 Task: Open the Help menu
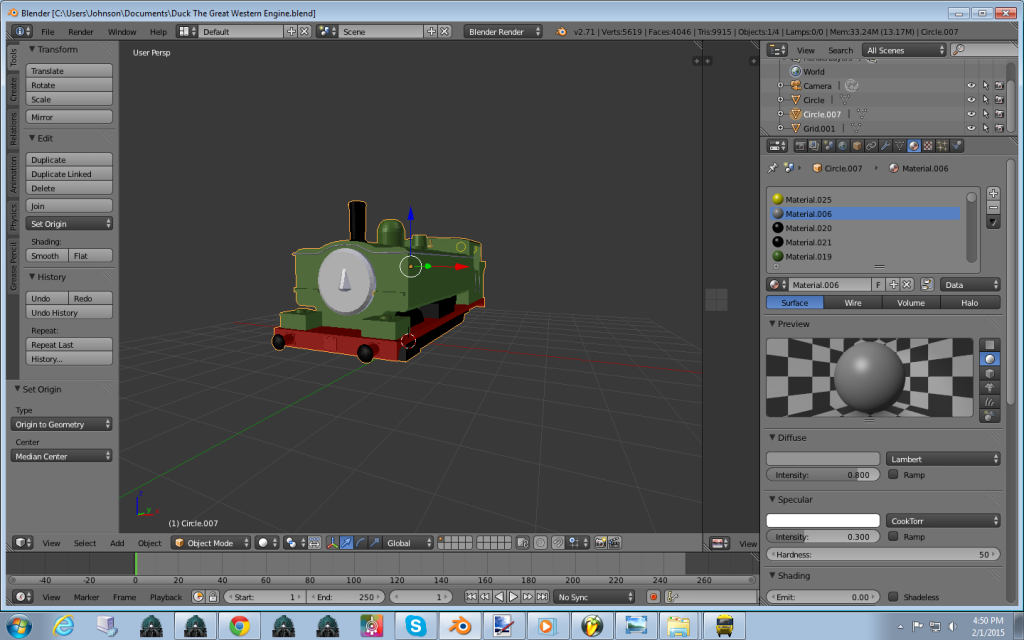[x=158, y=31]
